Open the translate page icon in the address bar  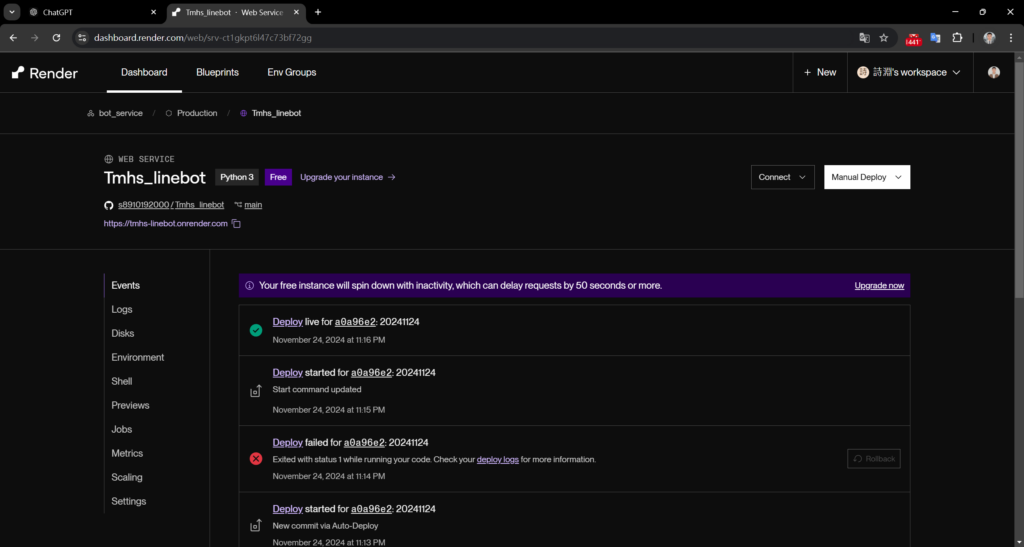864,38
